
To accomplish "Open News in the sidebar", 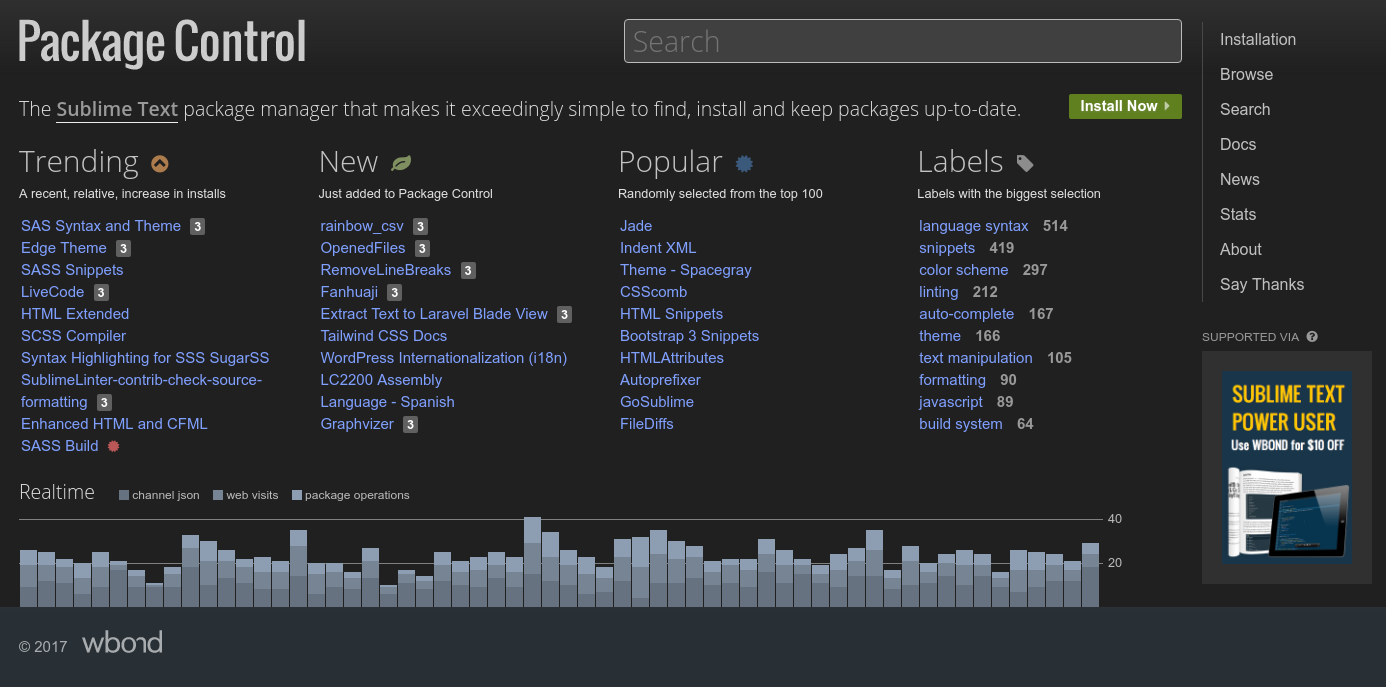I will click(x=1240, y=180).
